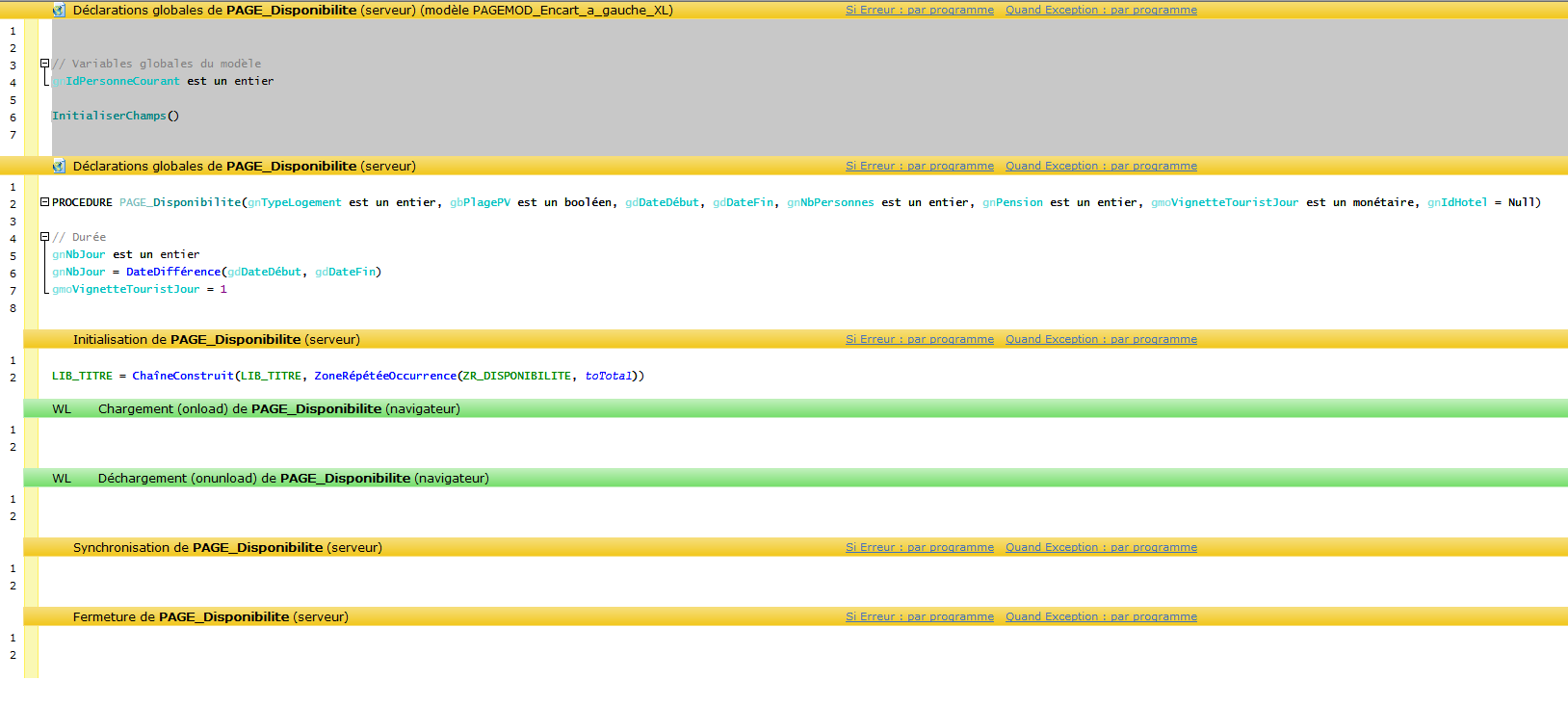This screenshot has height=706, width=1568.
Task: Open 'Quand Exception : par programme' in the model declarations header
Action: click(1101, 10)
